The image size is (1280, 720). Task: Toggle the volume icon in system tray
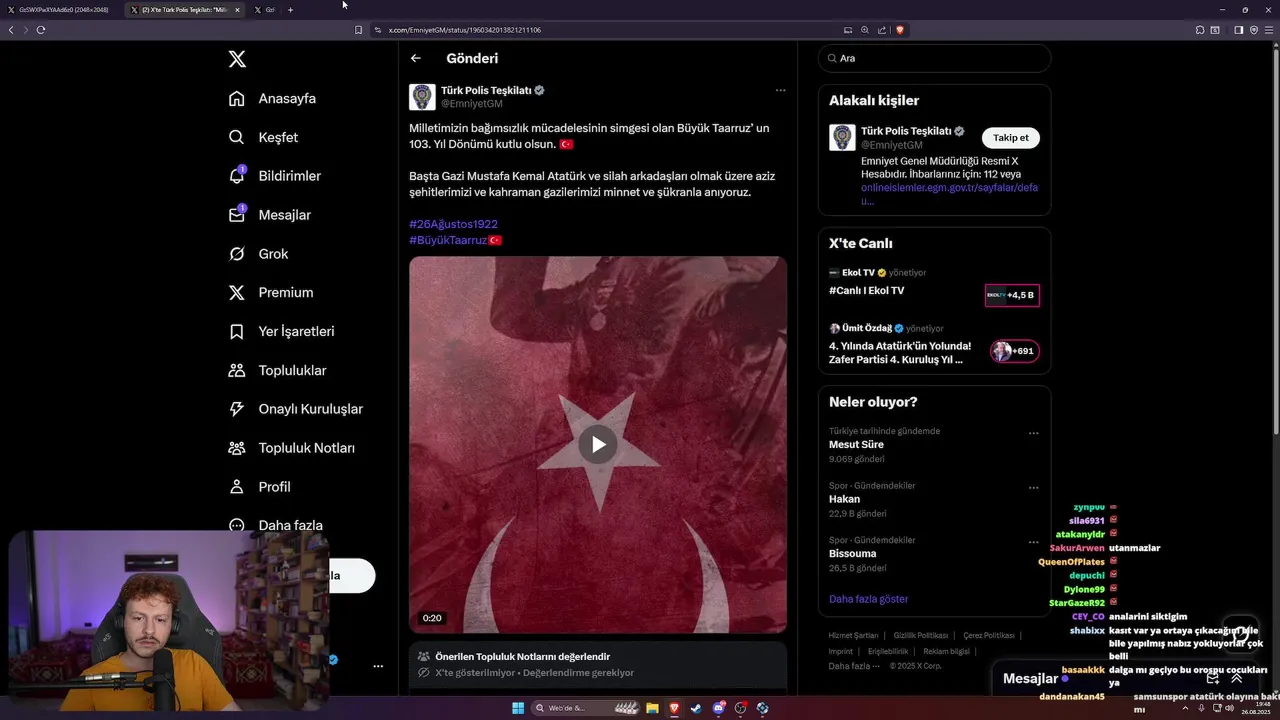[x=1229, y=708]
